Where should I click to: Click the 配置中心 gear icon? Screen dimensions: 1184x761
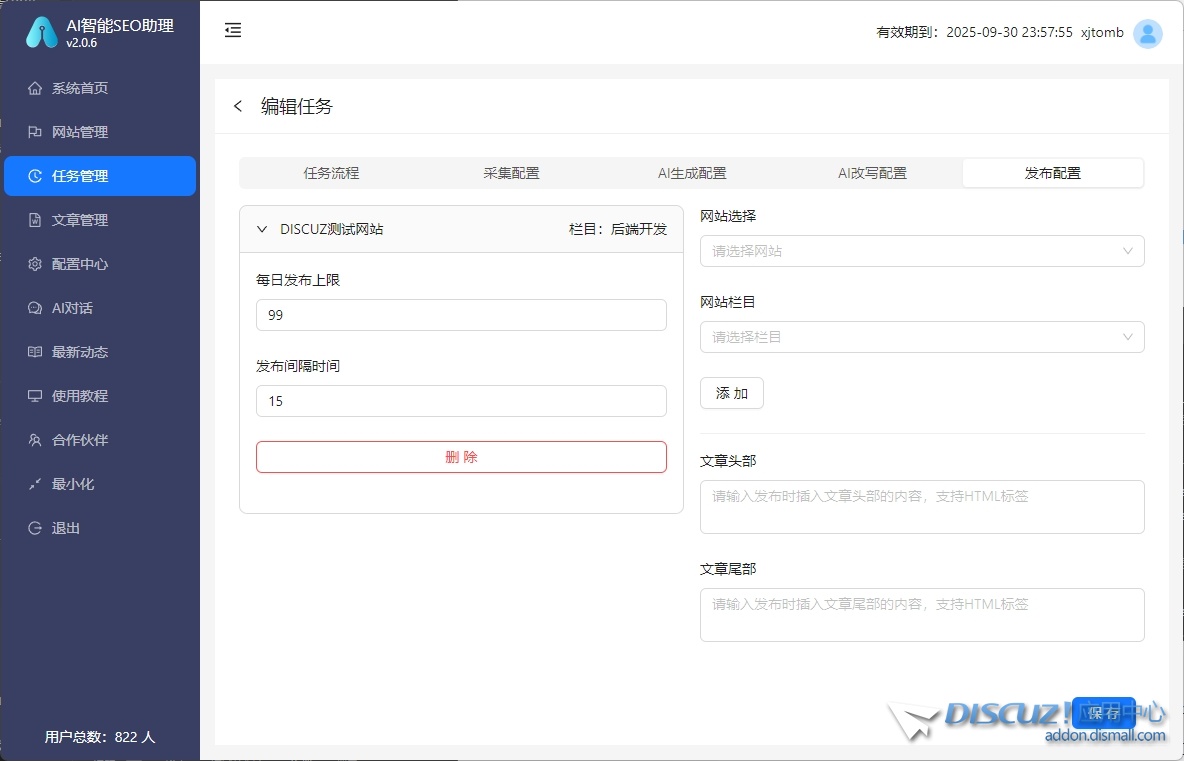(x=35, y=264)
